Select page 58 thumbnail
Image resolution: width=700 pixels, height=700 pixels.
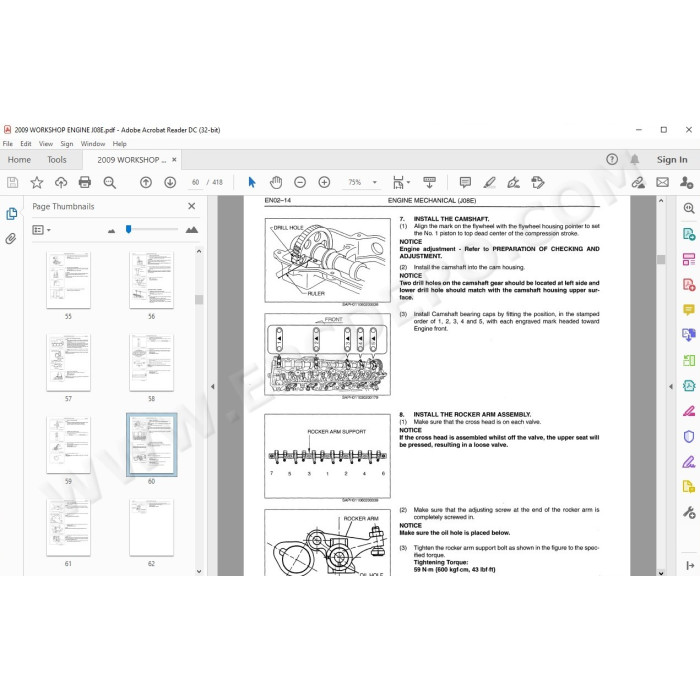click(151, 362)
